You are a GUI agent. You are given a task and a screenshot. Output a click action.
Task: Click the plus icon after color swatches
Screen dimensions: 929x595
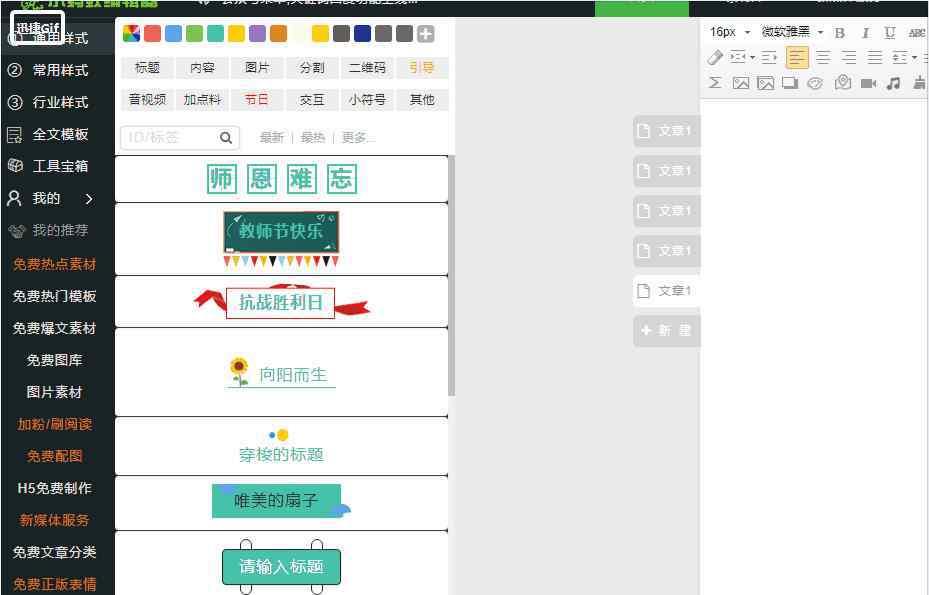(x=425, y=34)
